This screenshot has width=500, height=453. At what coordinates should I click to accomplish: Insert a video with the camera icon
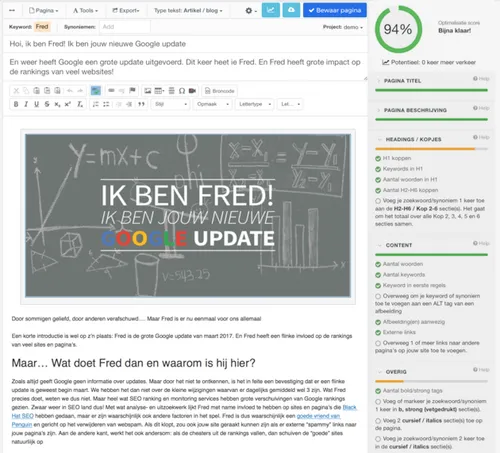192,91
